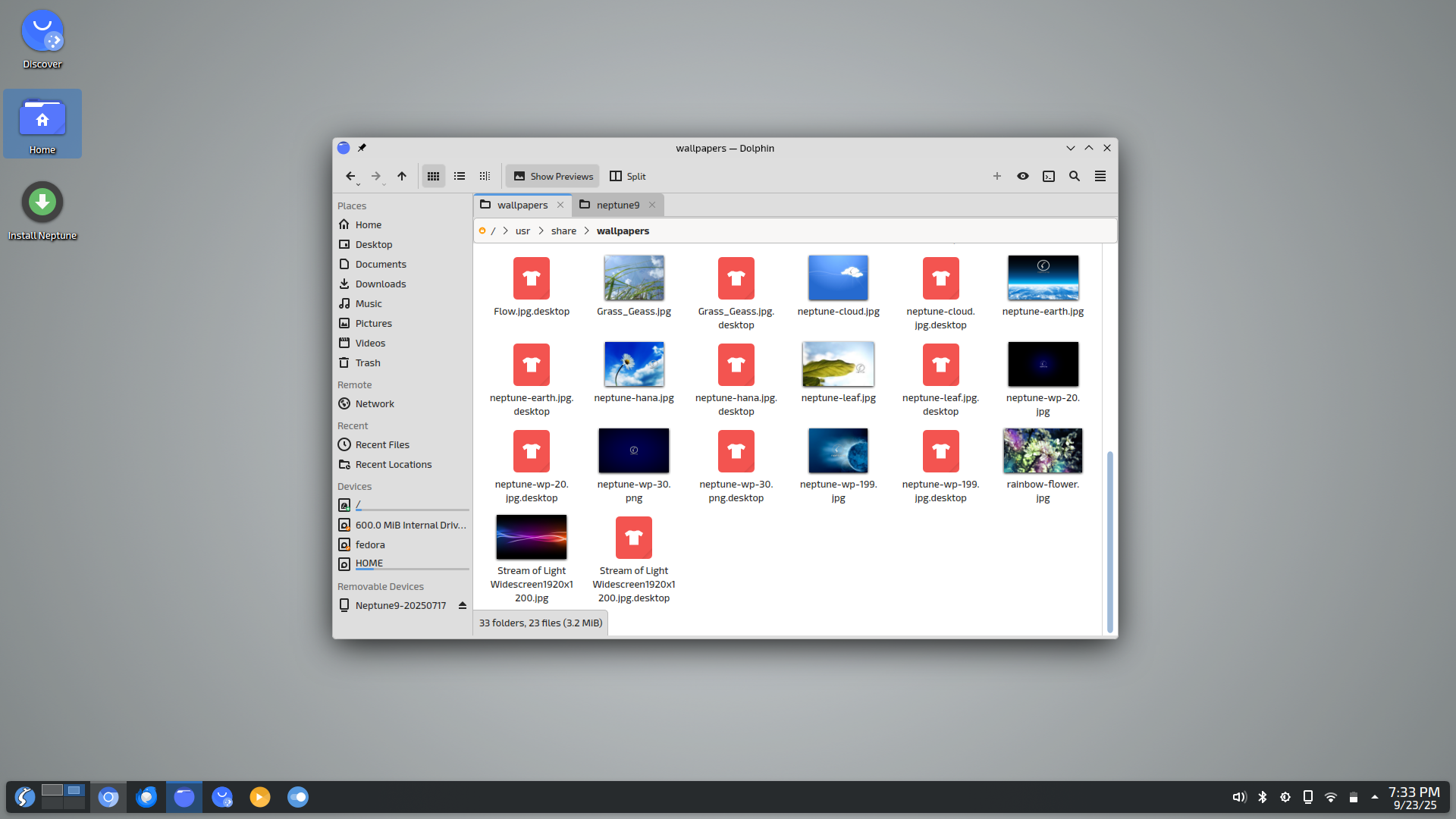1456x819 pixels.
Task: Toggle Split view mode
Action: coord(627,176)
